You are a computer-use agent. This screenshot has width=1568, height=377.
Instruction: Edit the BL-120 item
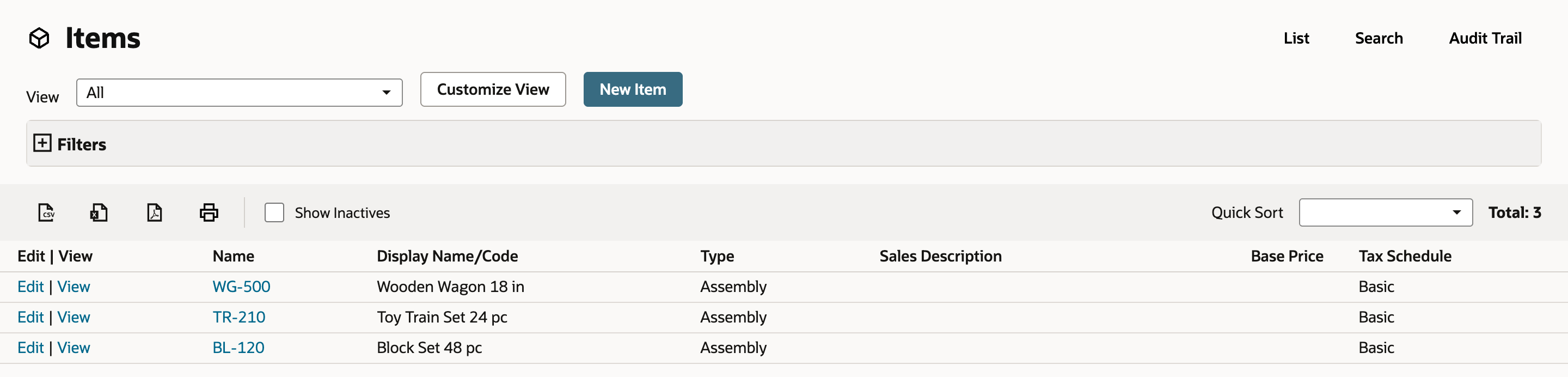[x=30, y=348]
